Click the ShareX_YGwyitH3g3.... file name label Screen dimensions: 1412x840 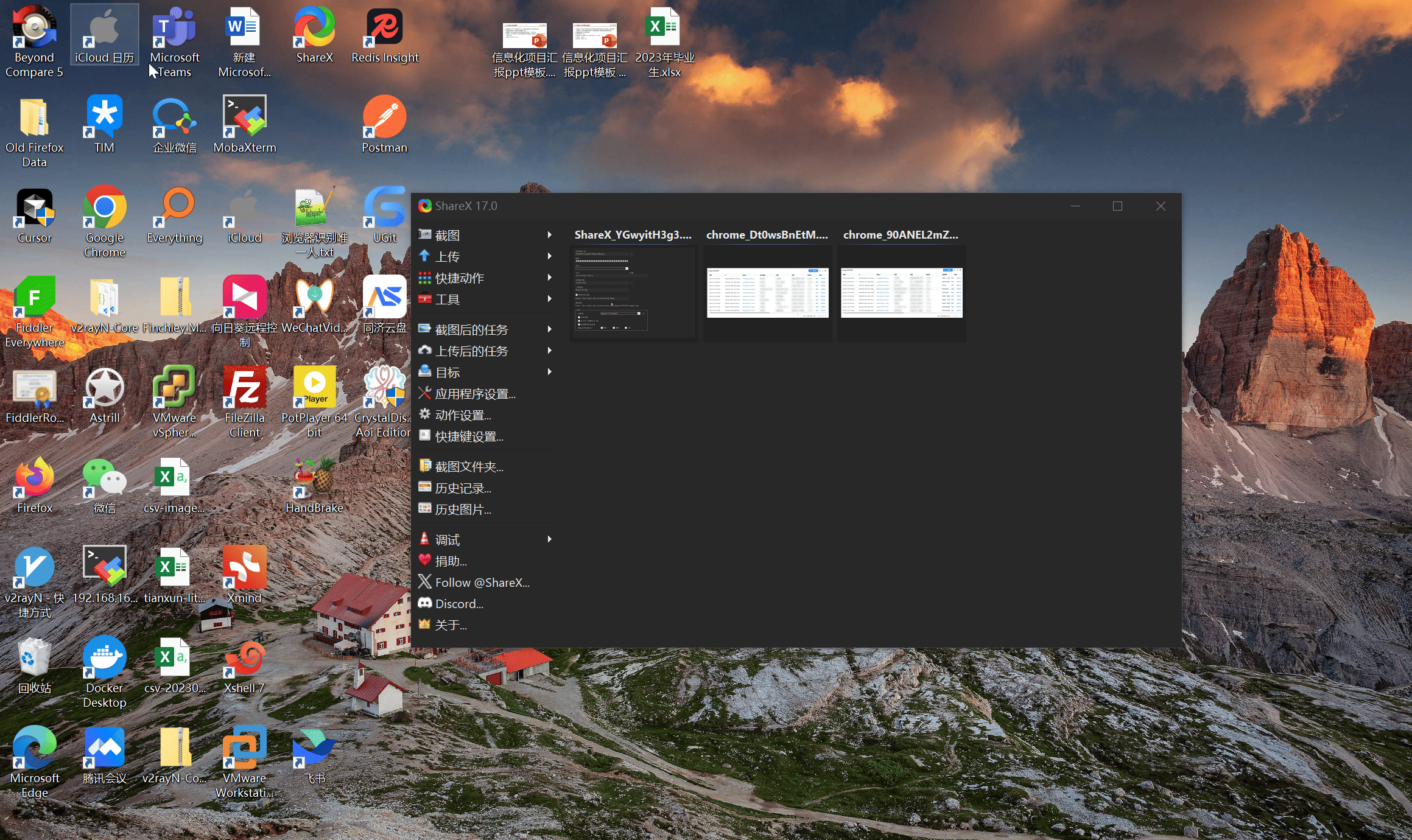(633, 234)
